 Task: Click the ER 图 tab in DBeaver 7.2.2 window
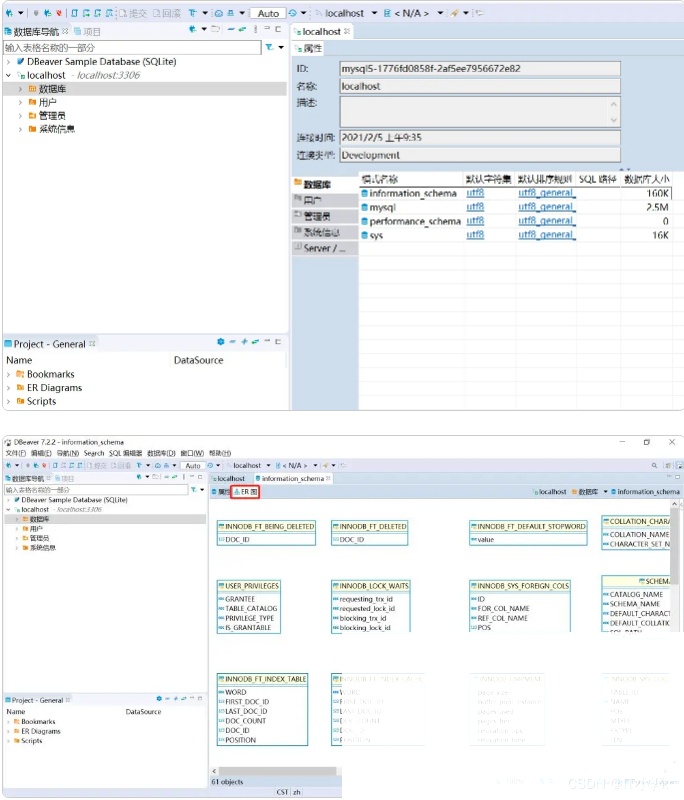(x=245, y=492)
